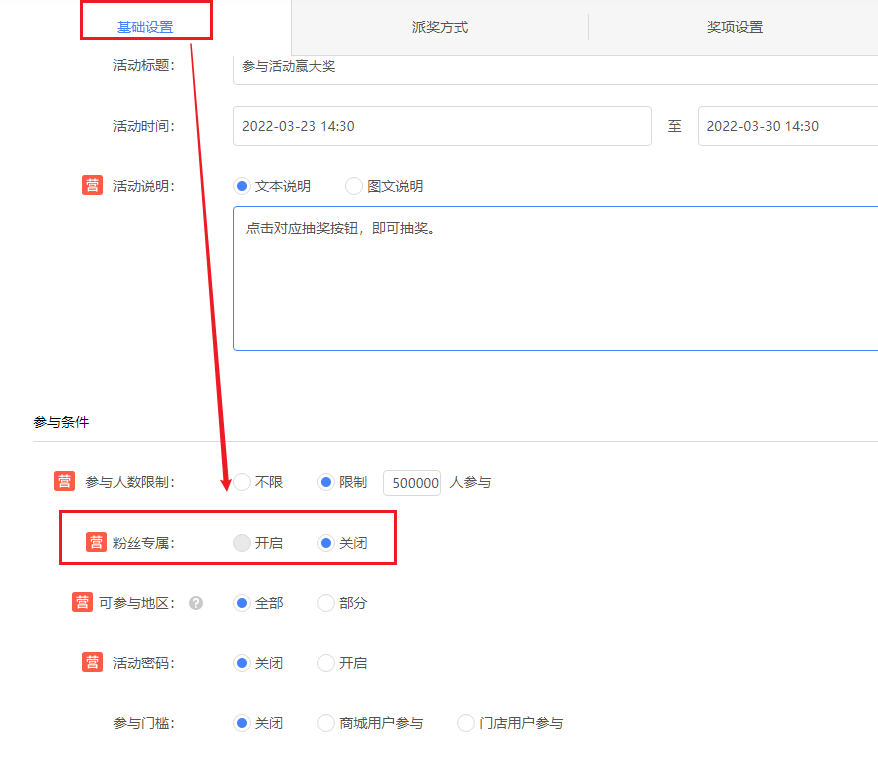Switch to the 基础设置 tab
The height and width of the screenshot is (780, 878).
pyautogui.click(x=145, y=27)
